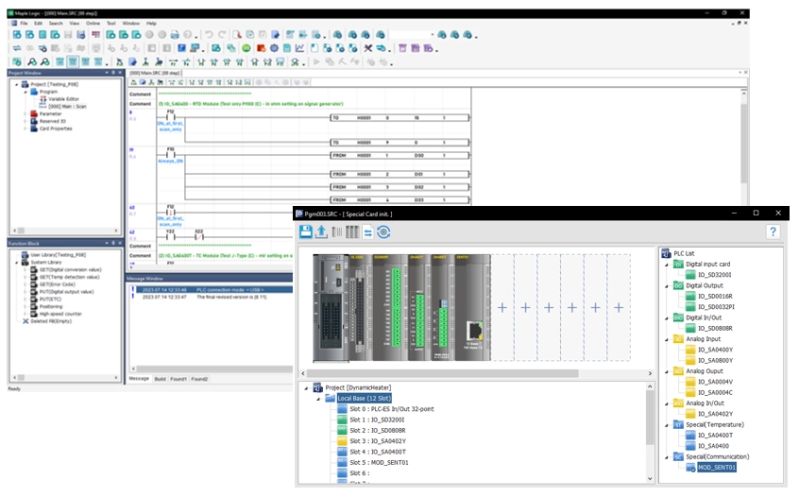
Task: Open the Help menu
Action: tap(151, 23)
